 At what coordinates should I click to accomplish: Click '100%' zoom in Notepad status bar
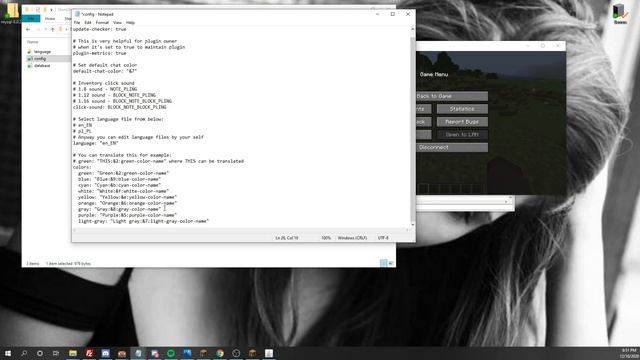point(326,238)
